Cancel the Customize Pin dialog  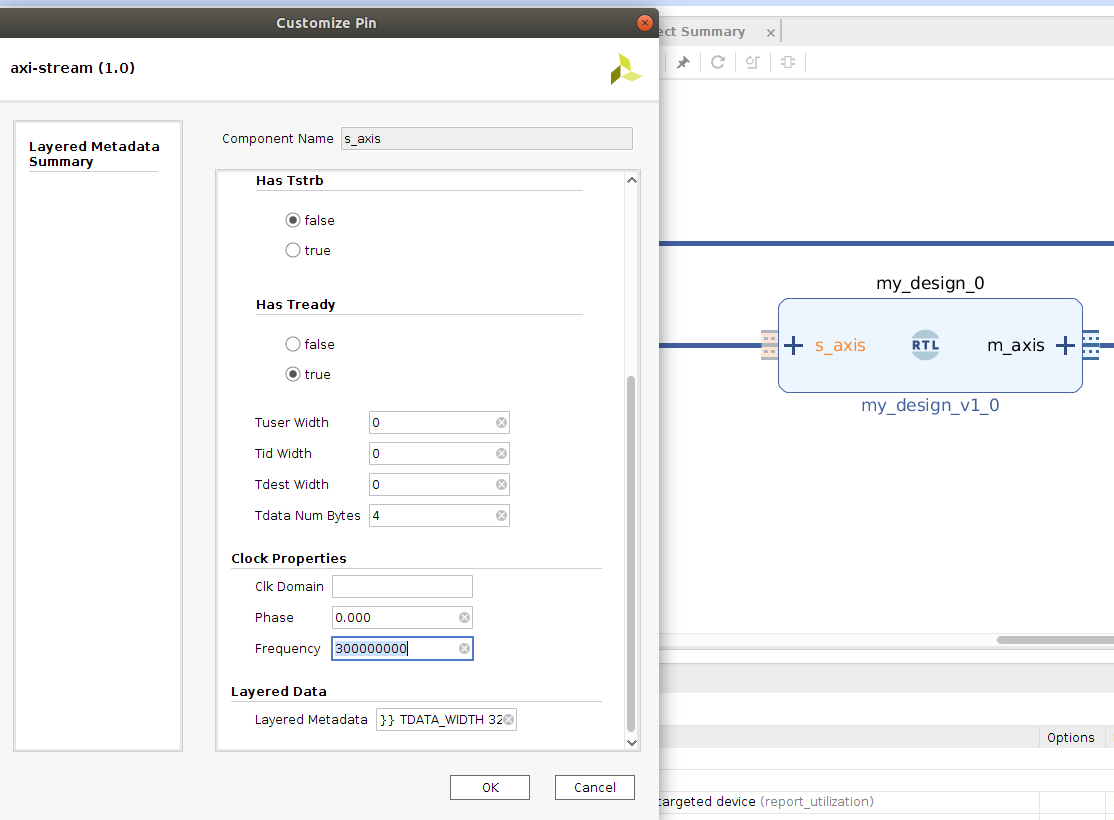coord(595,787)
